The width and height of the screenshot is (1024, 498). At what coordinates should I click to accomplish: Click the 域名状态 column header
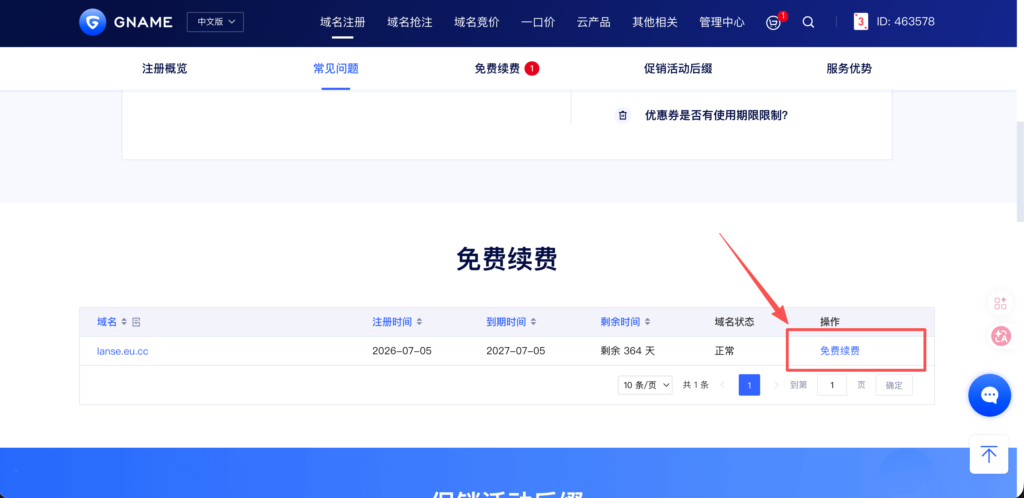(x=735, y=322)
